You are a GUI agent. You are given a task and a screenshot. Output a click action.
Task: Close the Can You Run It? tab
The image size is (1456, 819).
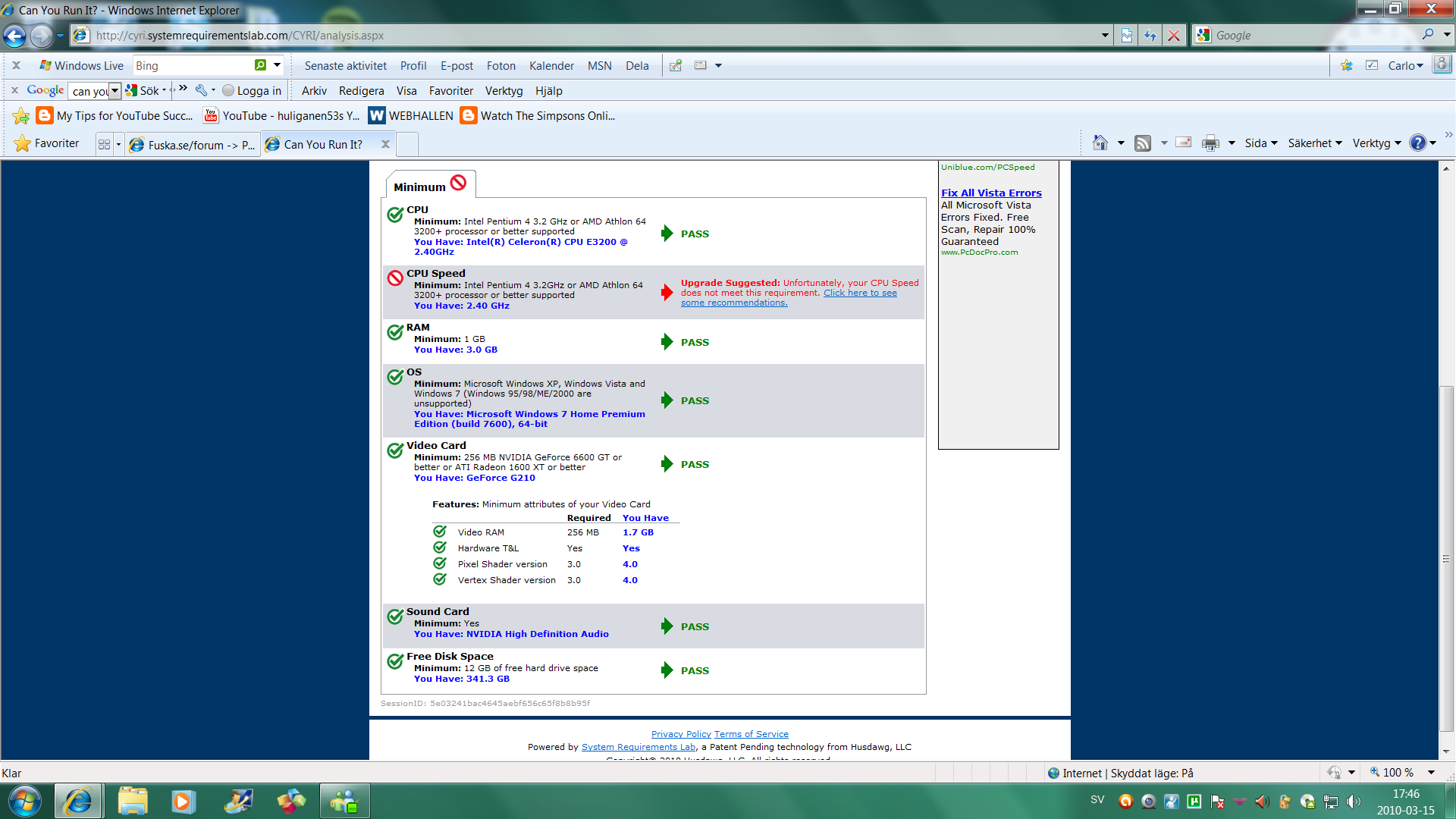[x=385, y=144]
